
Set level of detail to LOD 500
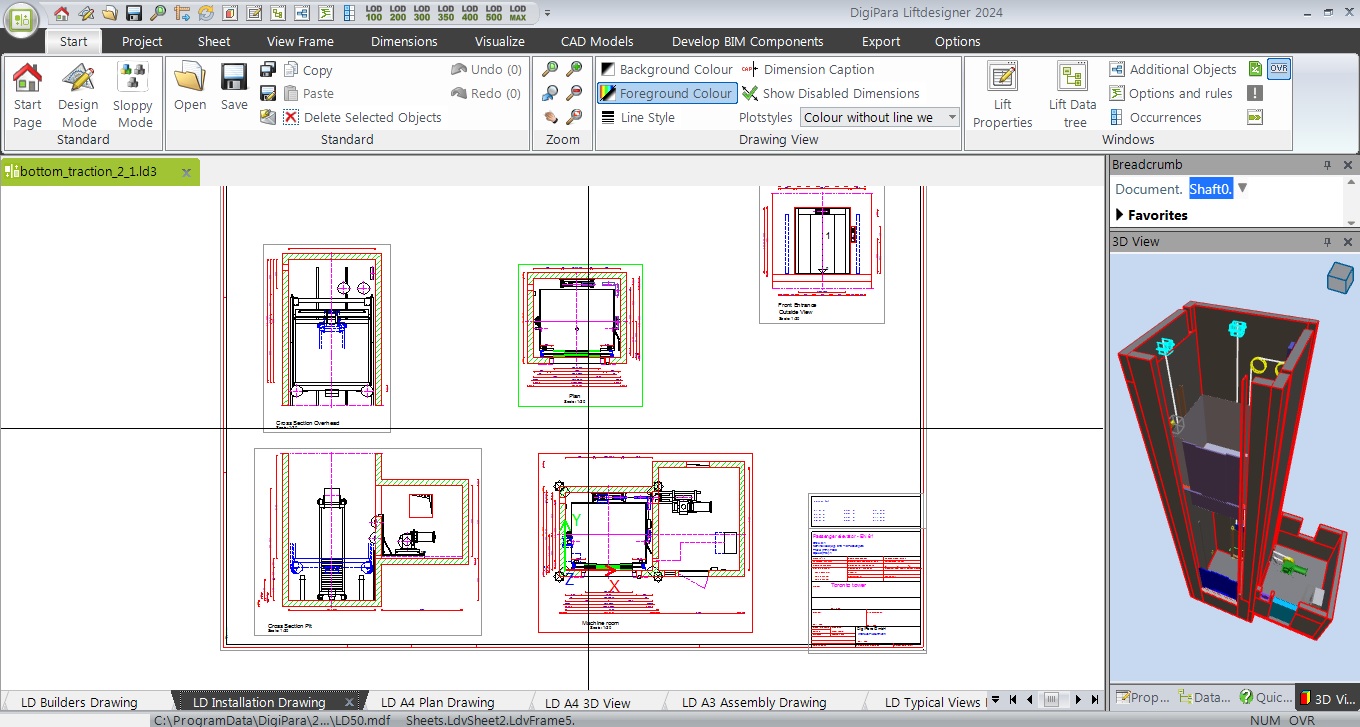(x=493, y=13)
